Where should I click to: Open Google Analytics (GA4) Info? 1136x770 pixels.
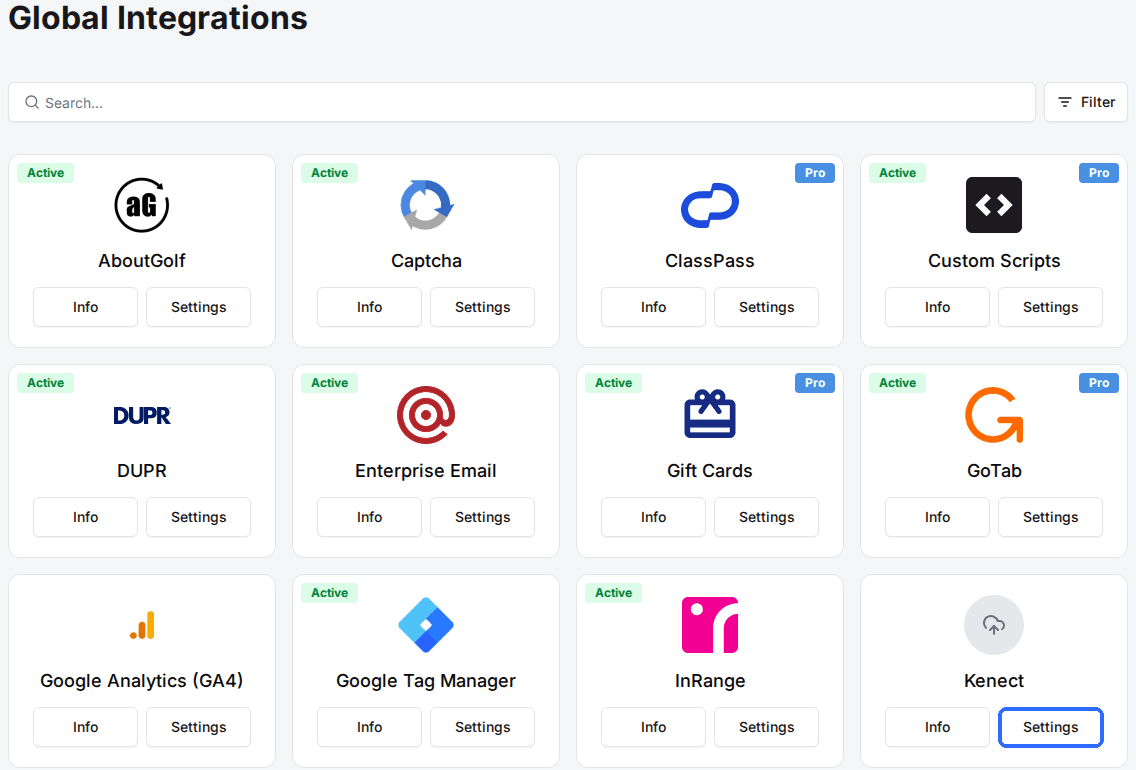click(85, 727)
